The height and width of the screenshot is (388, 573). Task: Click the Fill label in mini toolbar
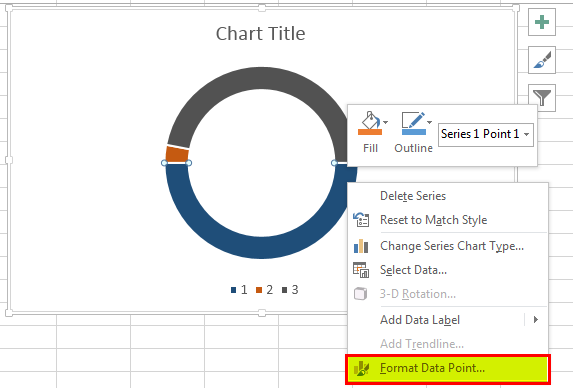[x=370, y=148]
